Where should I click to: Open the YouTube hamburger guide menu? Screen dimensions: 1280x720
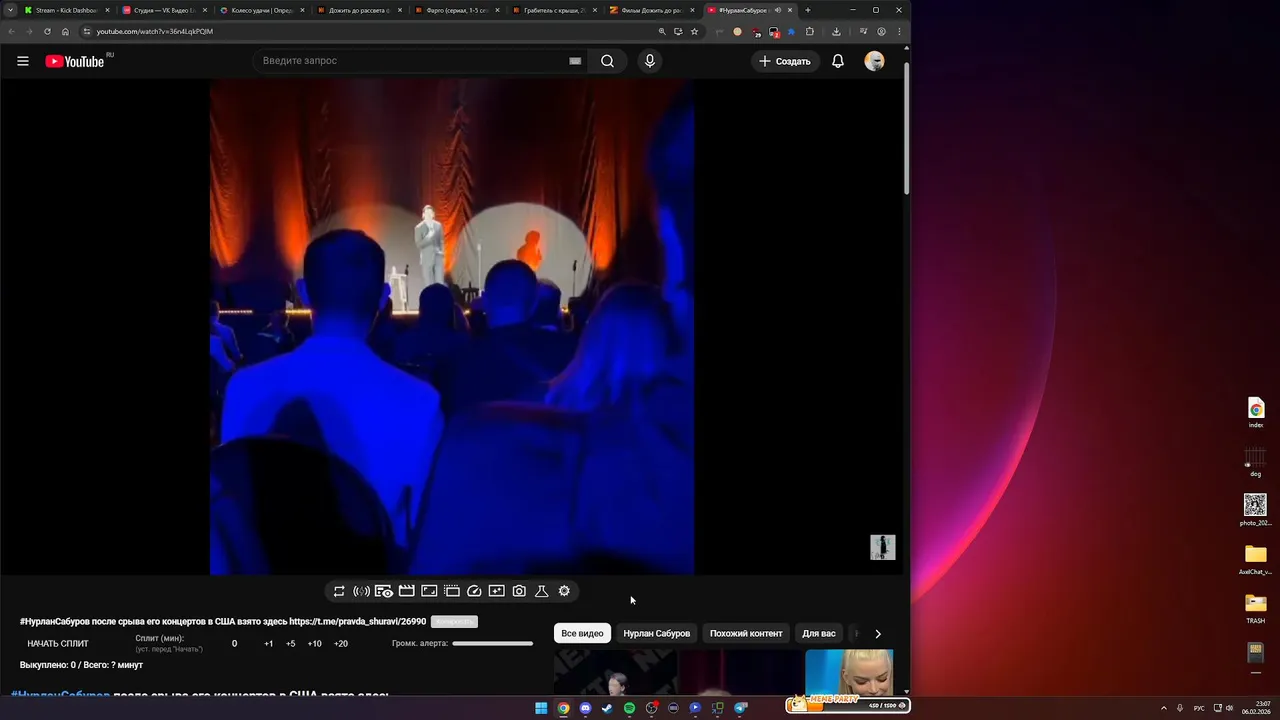tap(22, 61)
